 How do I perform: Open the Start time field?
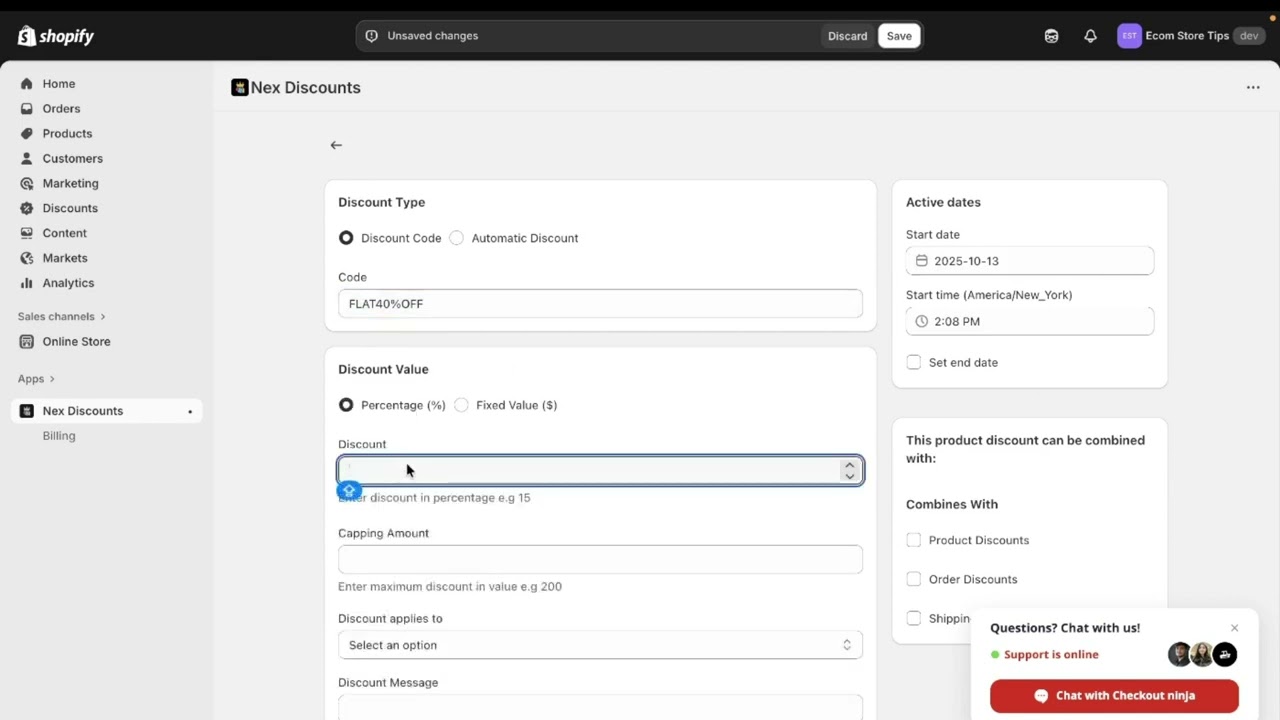(x=1030, y=322)
